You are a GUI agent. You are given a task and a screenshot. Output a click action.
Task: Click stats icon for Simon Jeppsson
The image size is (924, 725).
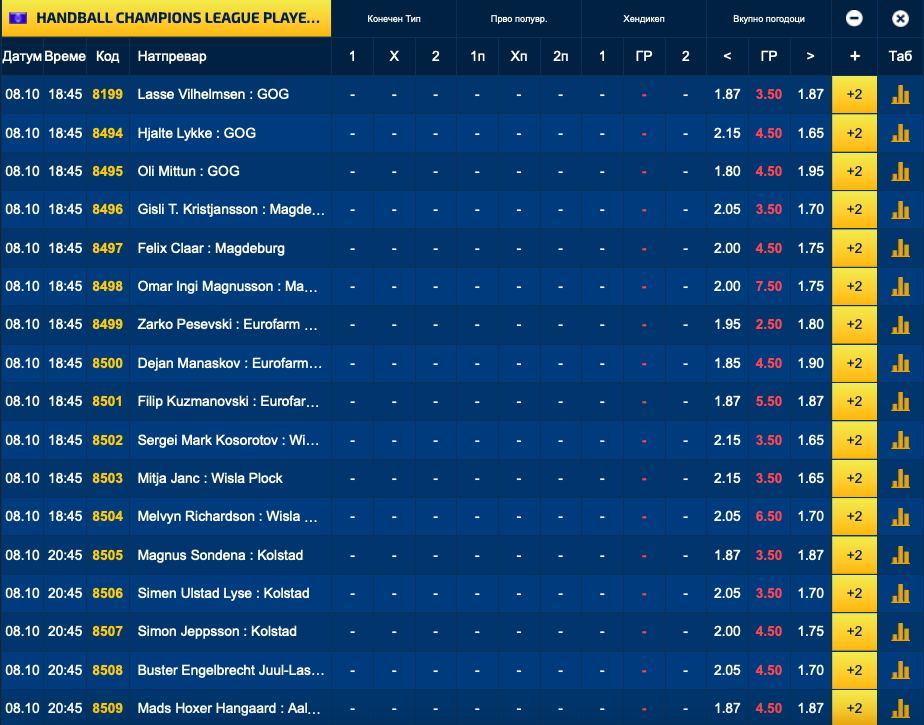(900, 631)
